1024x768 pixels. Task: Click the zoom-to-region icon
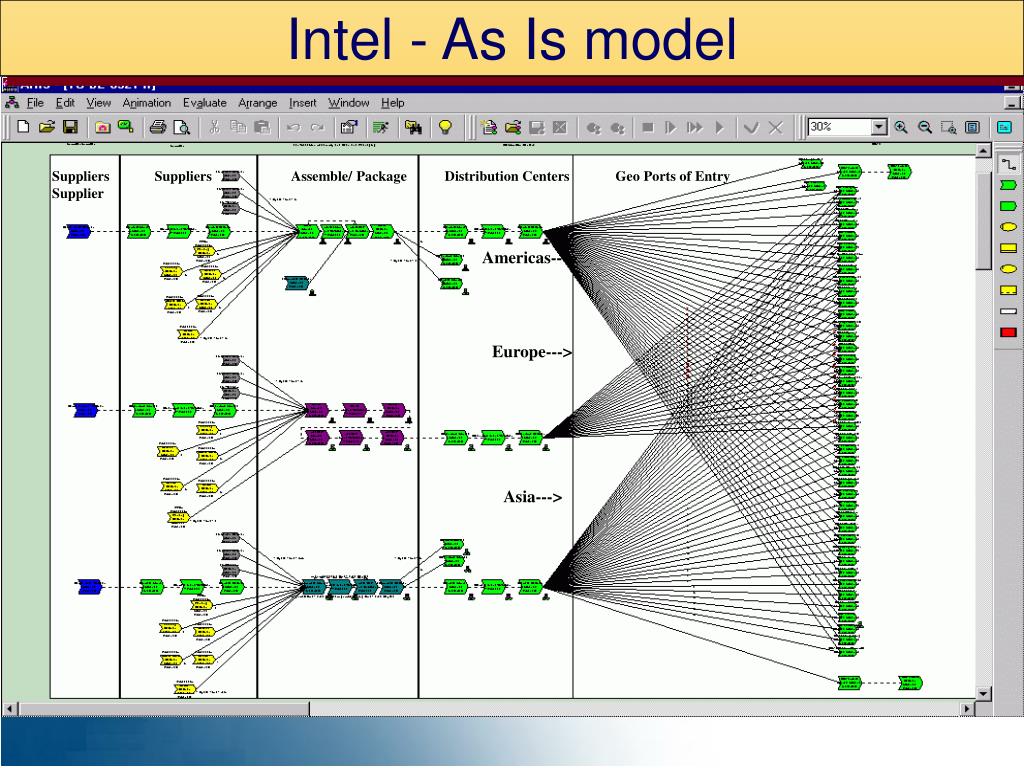pyautogui.click(x=948, y=127)
